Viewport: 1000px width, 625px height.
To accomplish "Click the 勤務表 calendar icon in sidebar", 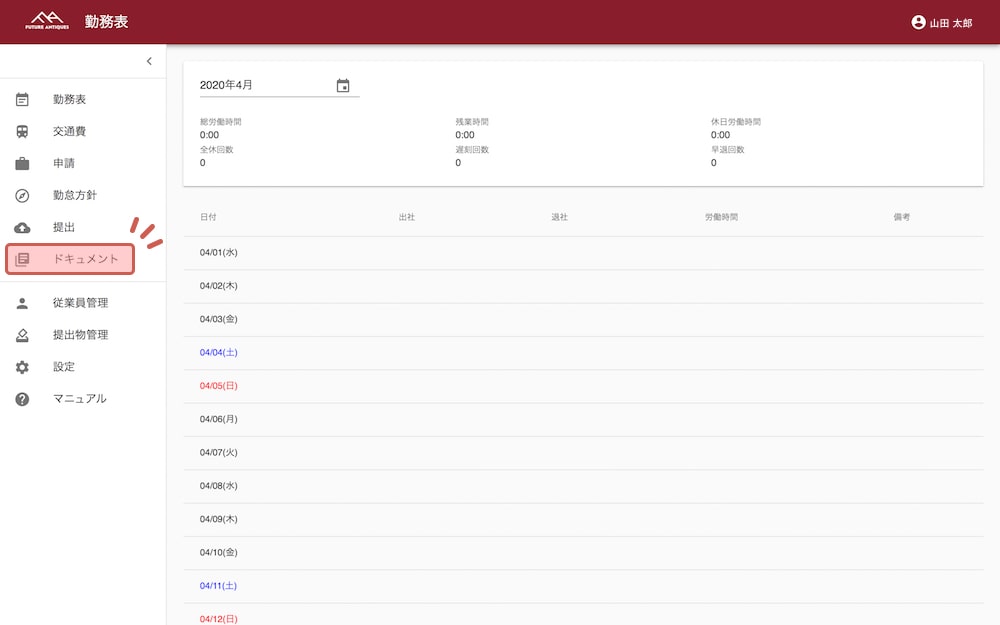I will click(22, 100).
